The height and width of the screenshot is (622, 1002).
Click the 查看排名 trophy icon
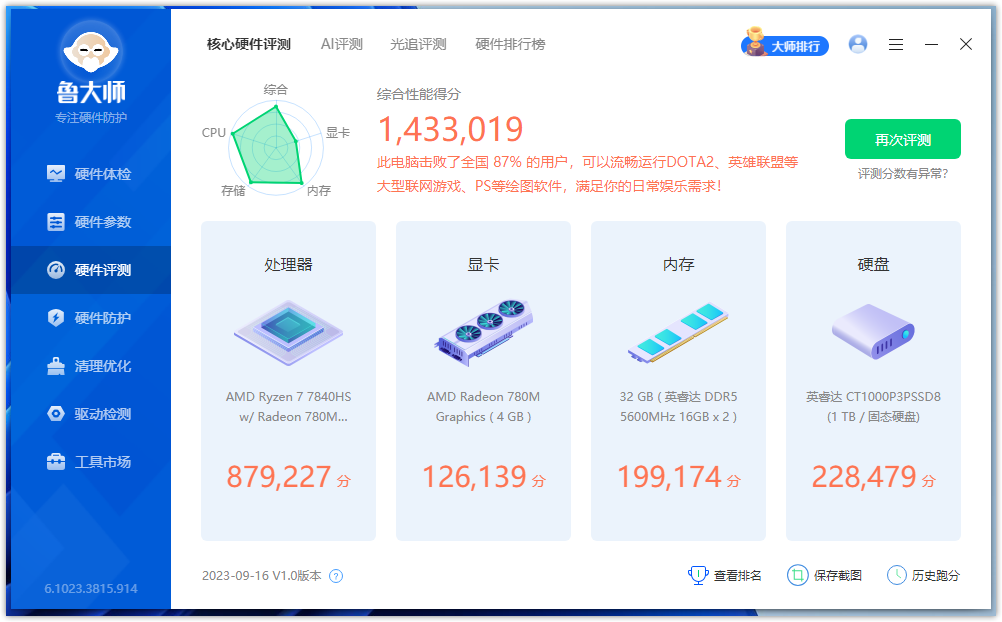coord(698,575)
